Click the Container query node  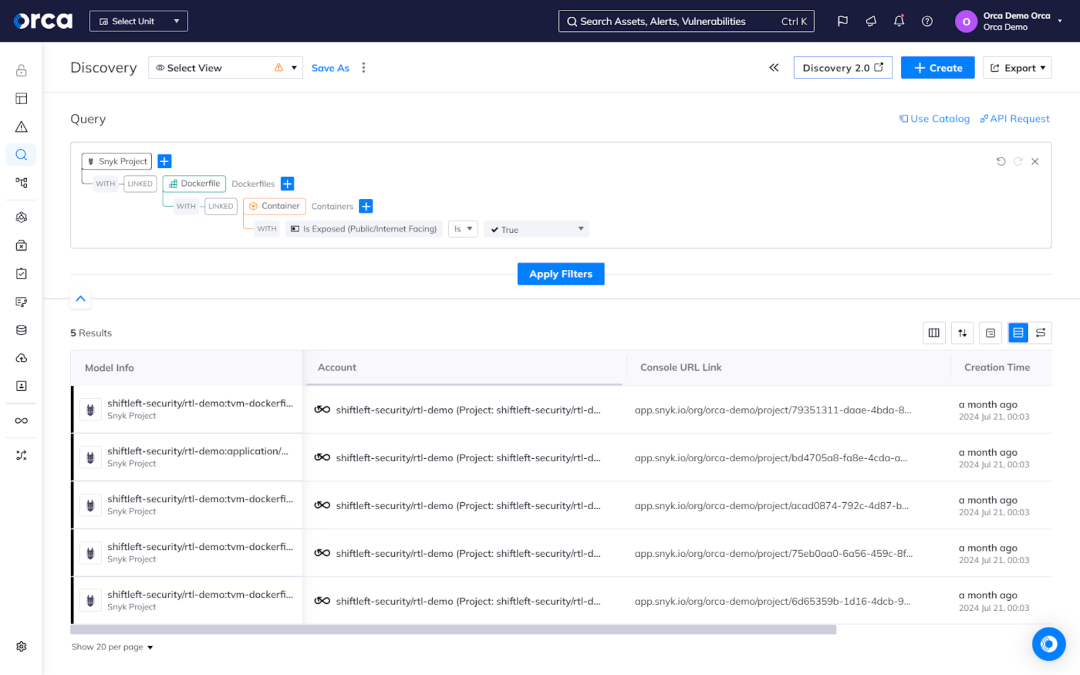(x=274, y=206)
